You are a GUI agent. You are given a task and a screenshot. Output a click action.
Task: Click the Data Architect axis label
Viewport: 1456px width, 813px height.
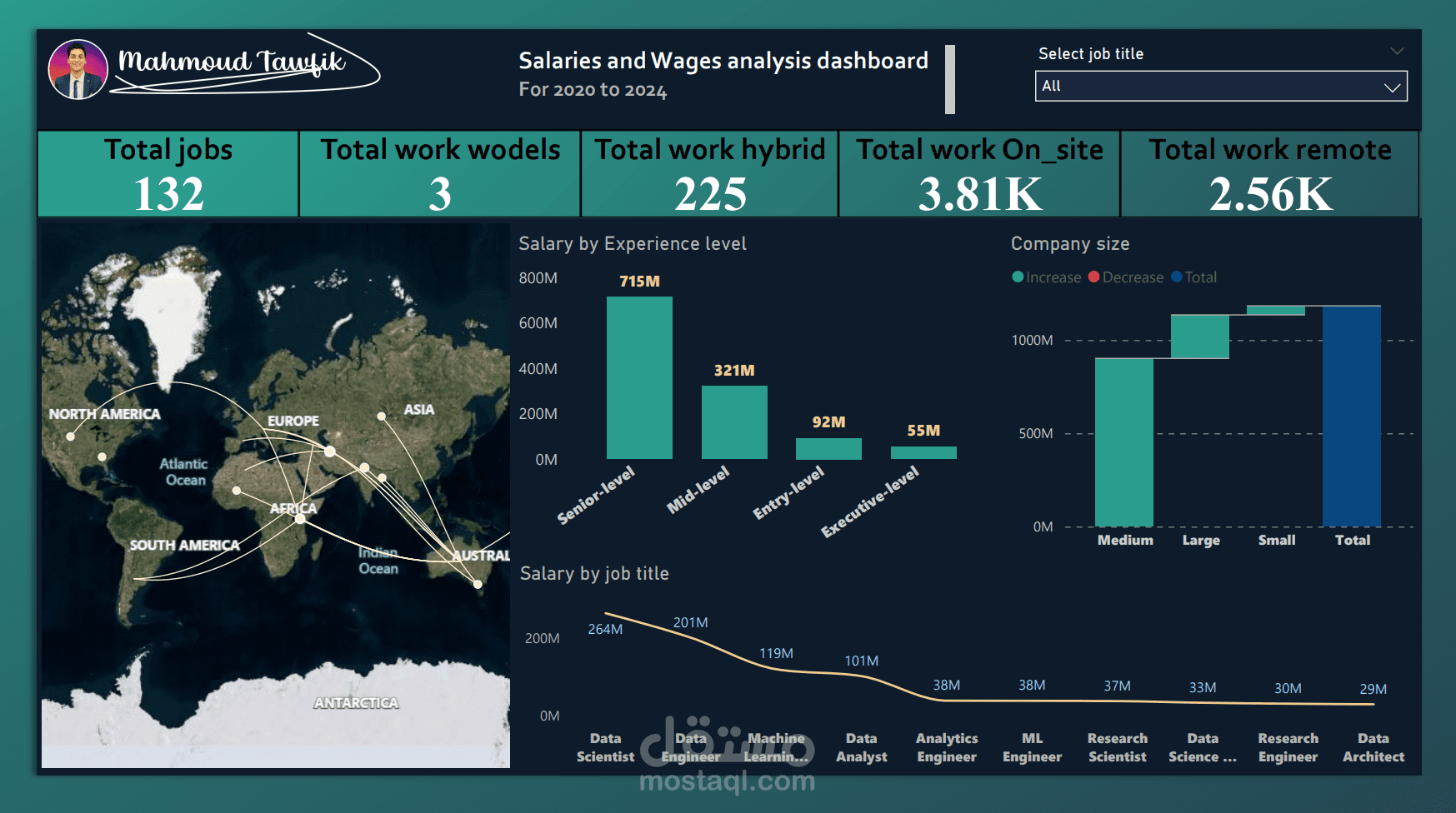tap(1373, 747)
